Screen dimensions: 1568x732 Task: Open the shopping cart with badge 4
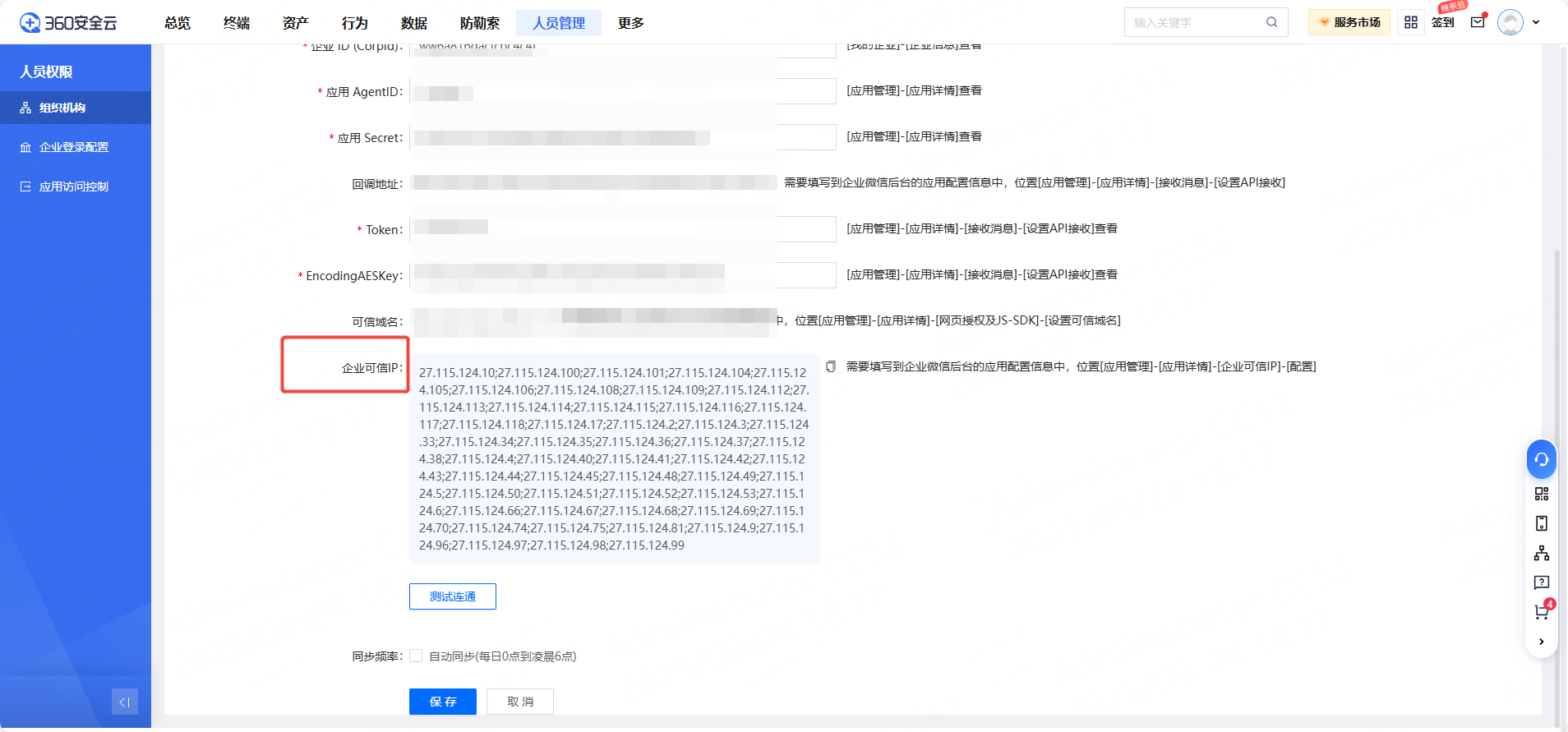1541,612
